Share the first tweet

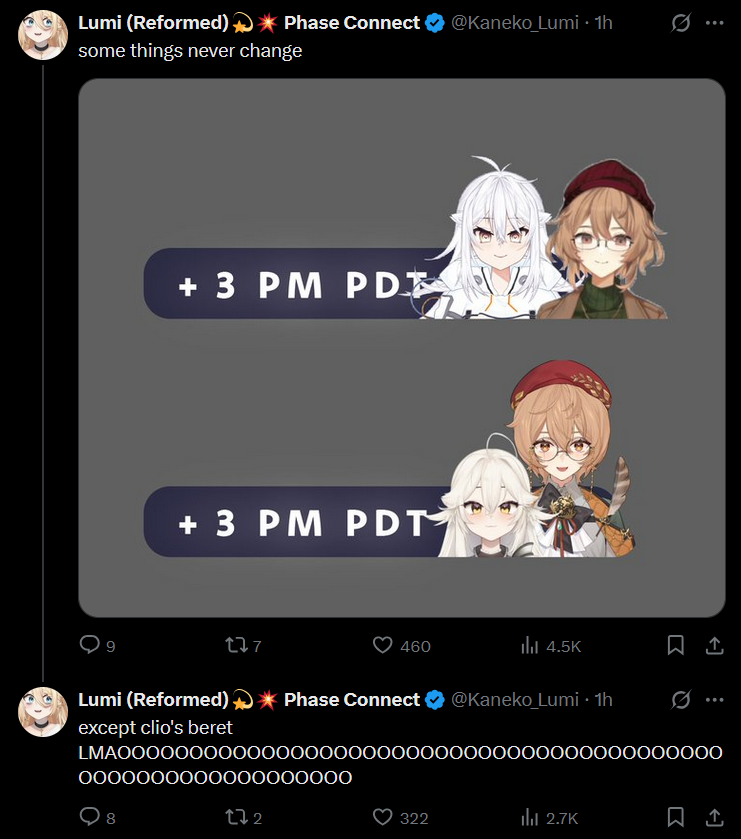(714, 645)
